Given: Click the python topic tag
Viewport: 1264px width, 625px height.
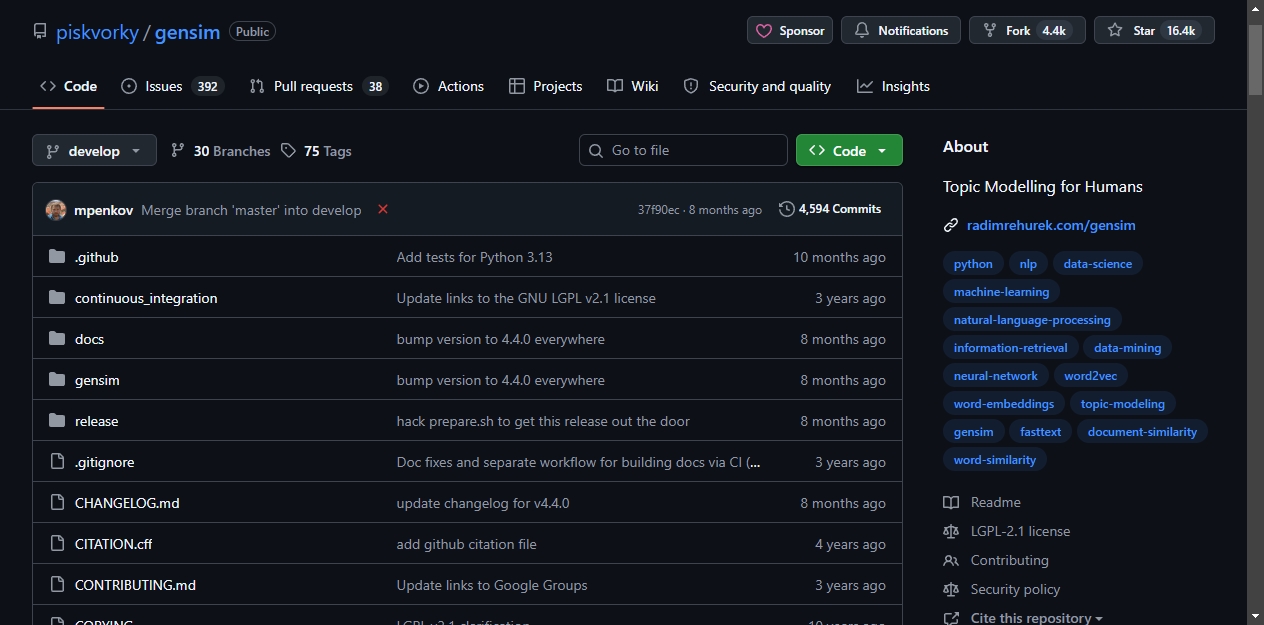Looking at the screenshot, I should (973, 264).
